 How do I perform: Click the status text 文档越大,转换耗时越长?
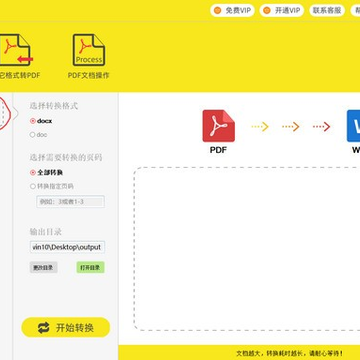tap(289, 353)
